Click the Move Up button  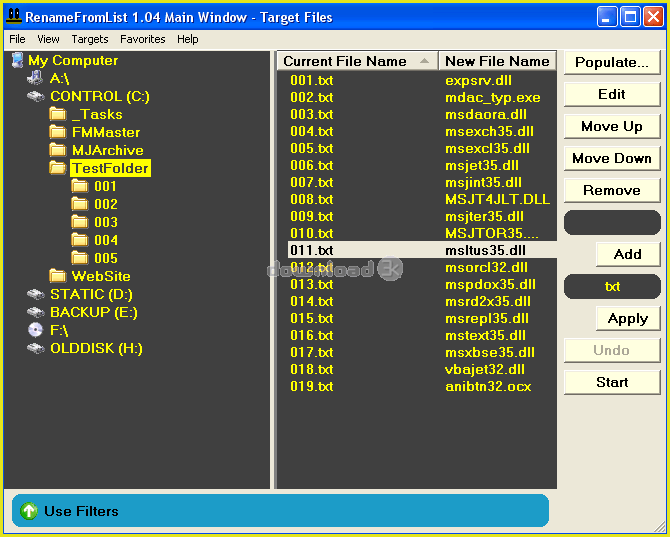tap(612, 126)
